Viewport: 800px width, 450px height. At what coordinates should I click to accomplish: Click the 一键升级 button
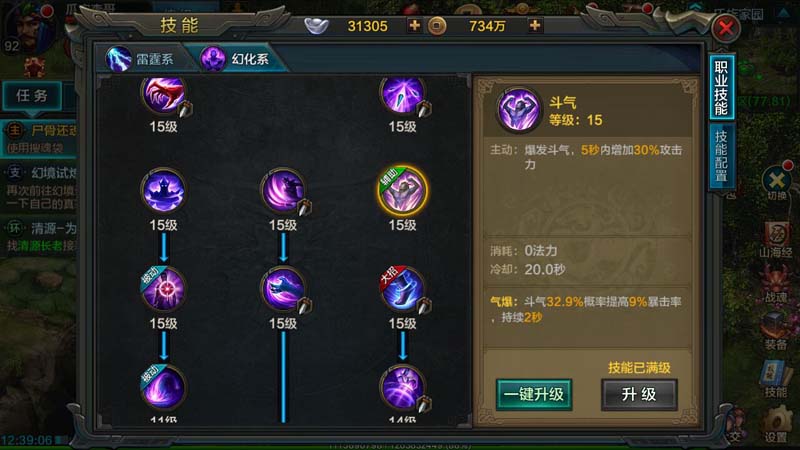534,394
